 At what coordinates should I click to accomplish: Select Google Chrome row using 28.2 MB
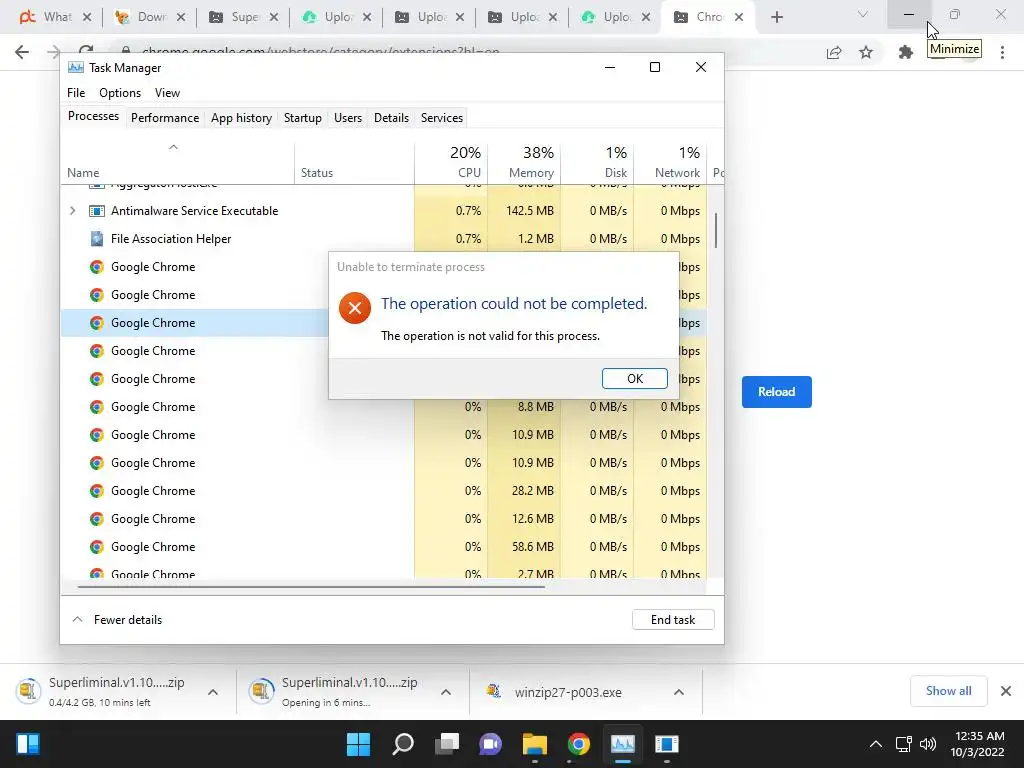click(384, 490)
